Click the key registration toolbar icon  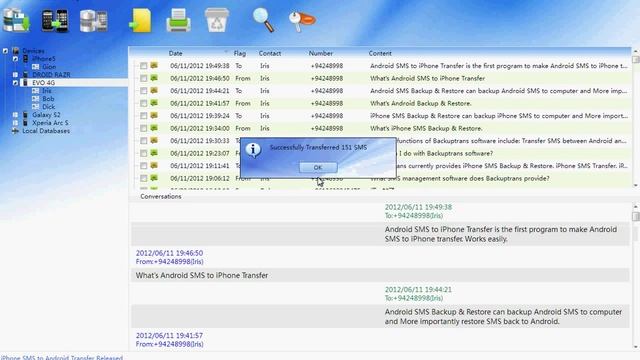302,20
